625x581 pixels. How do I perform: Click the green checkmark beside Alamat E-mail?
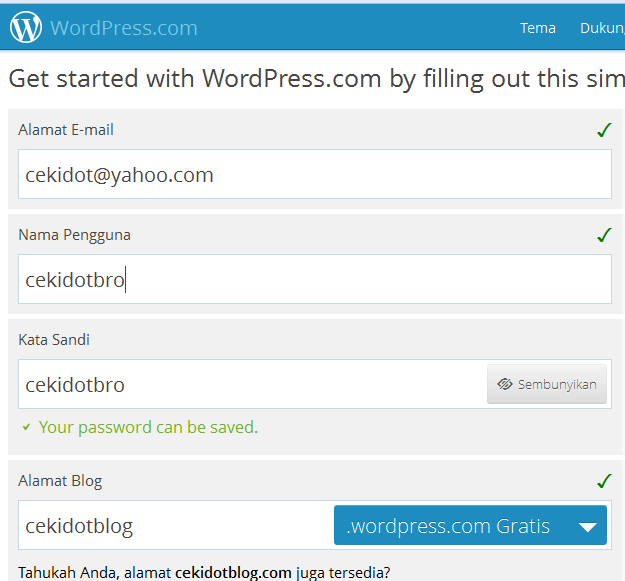(x=604, y=130)
